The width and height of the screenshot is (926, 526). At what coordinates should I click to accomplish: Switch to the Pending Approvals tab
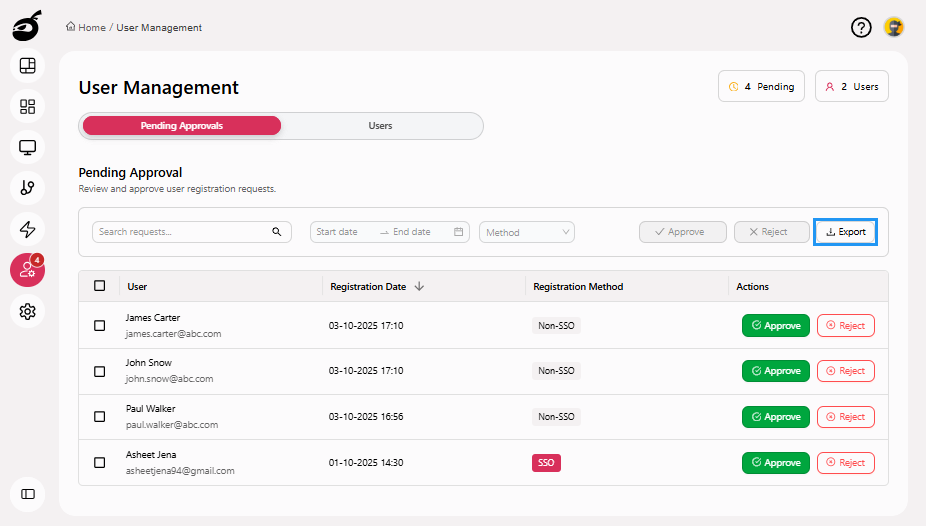point(182,126)
